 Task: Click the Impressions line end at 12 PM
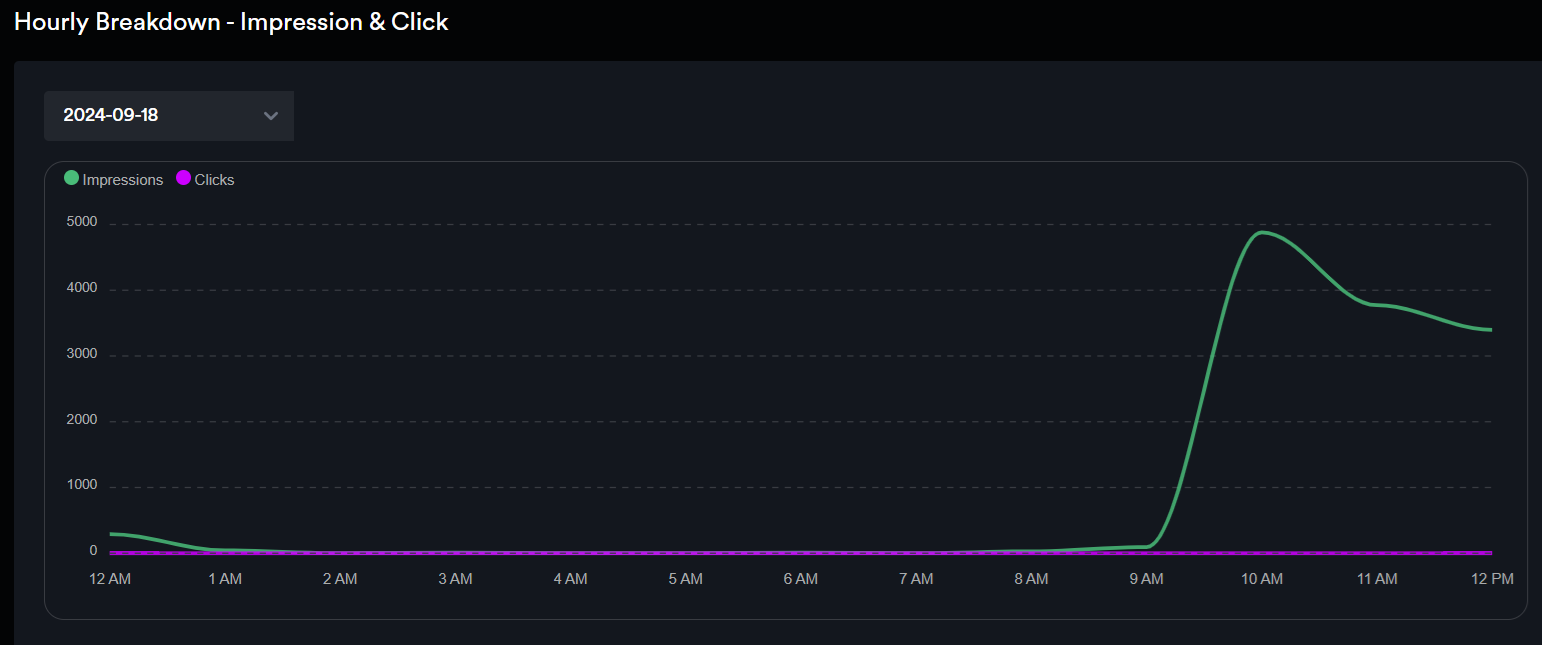pyautogui.click(x=1490, y=330)
